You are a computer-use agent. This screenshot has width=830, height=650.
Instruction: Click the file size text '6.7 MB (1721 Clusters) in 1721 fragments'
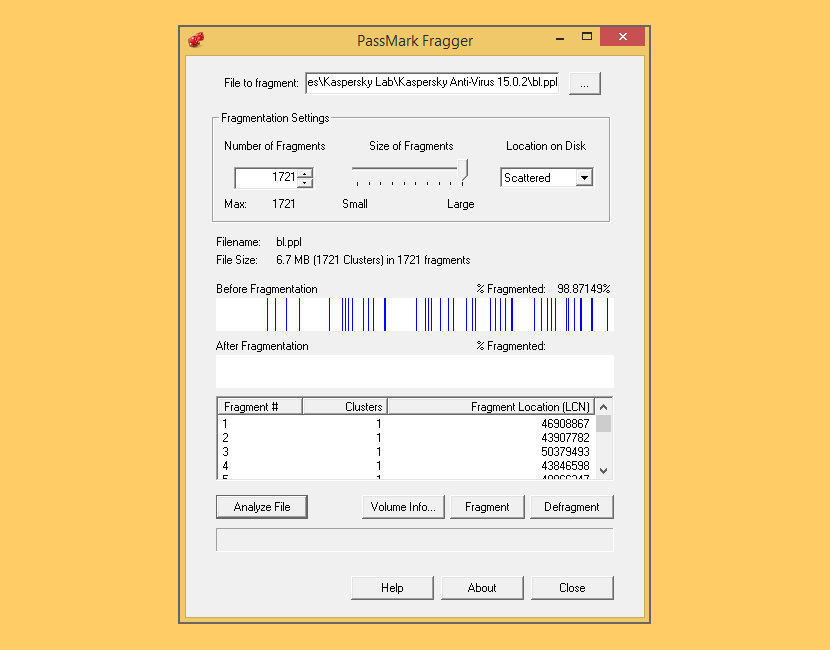pos(373,260)
